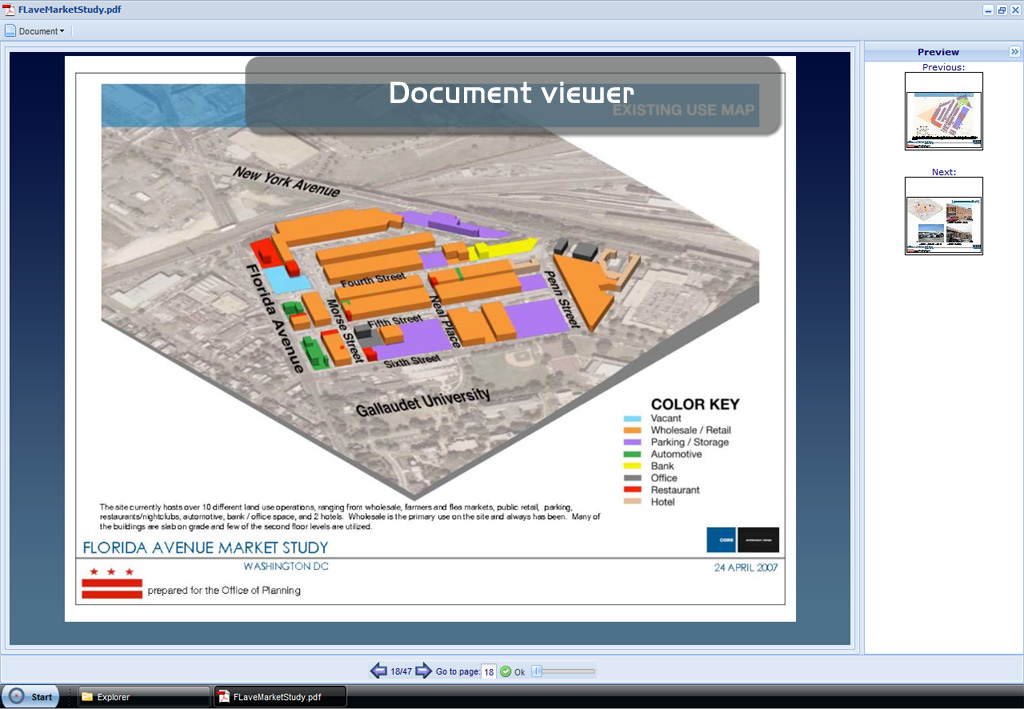Restore the document viewer window
Screen dimensions: 1024x709
click(x=1001, y=9)
